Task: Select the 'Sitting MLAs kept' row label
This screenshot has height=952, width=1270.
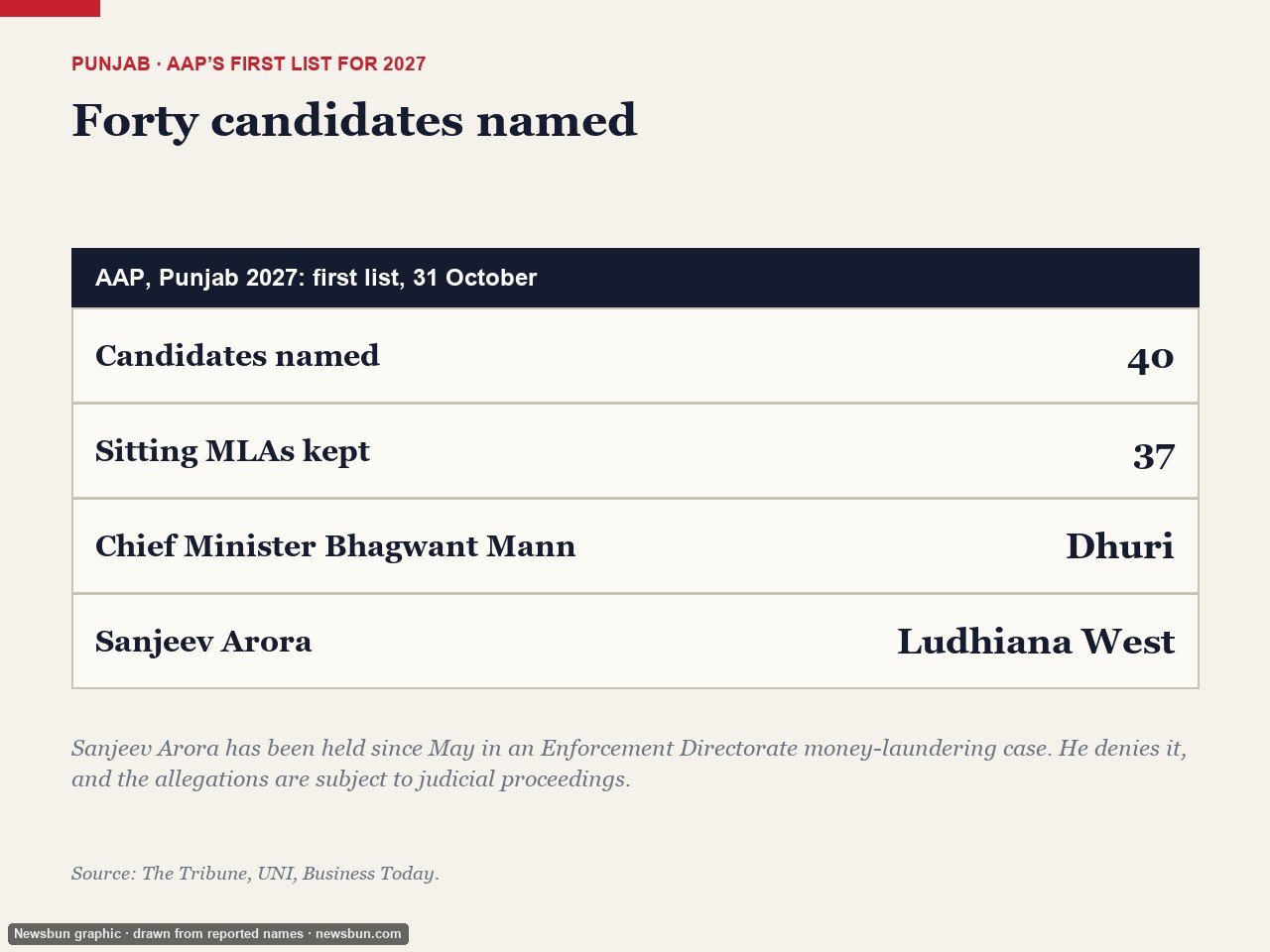Action: 232,451
